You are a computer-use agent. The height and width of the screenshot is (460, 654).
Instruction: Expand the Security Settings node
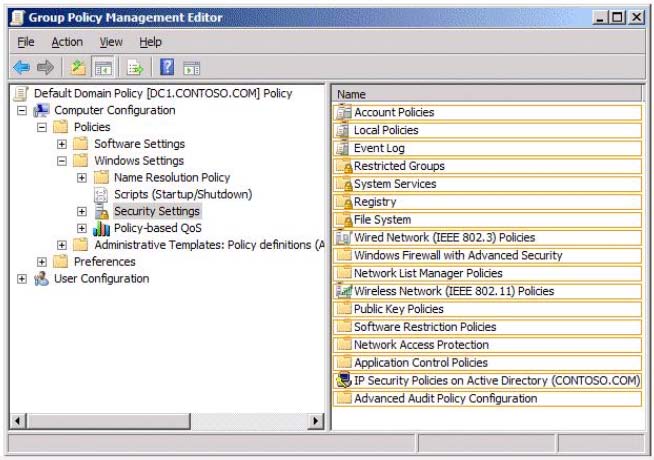pyautogui.click(x=82, y=211)
